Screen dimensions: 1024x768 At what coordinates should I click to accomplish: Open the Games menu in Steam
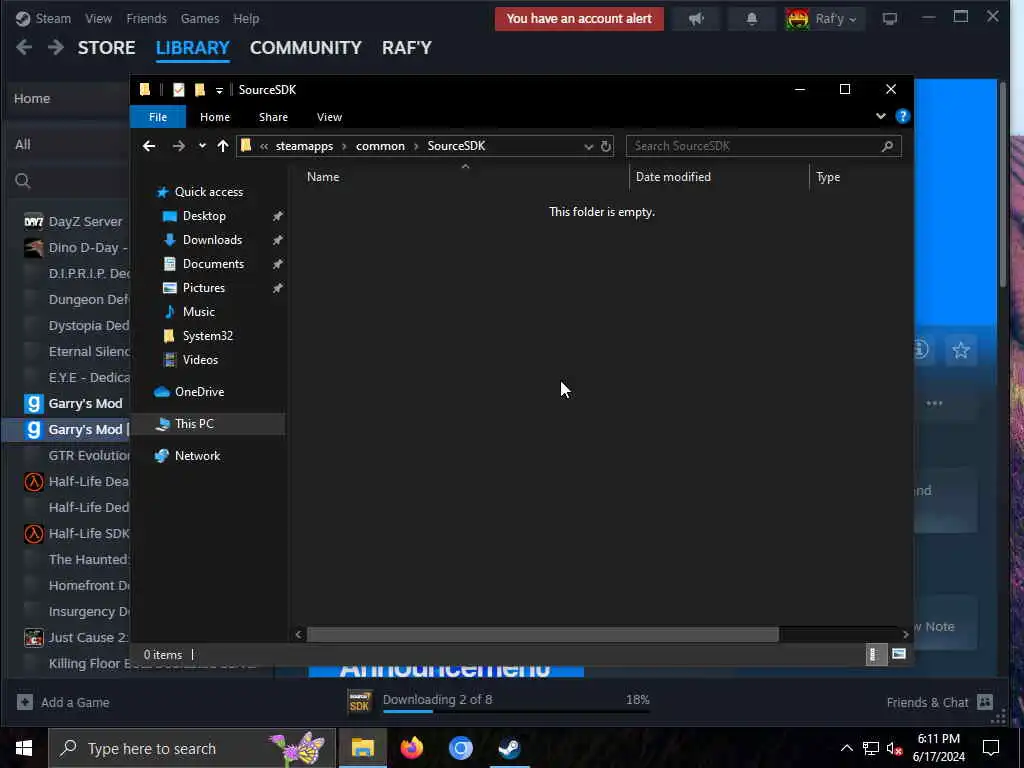click(200, 18)
